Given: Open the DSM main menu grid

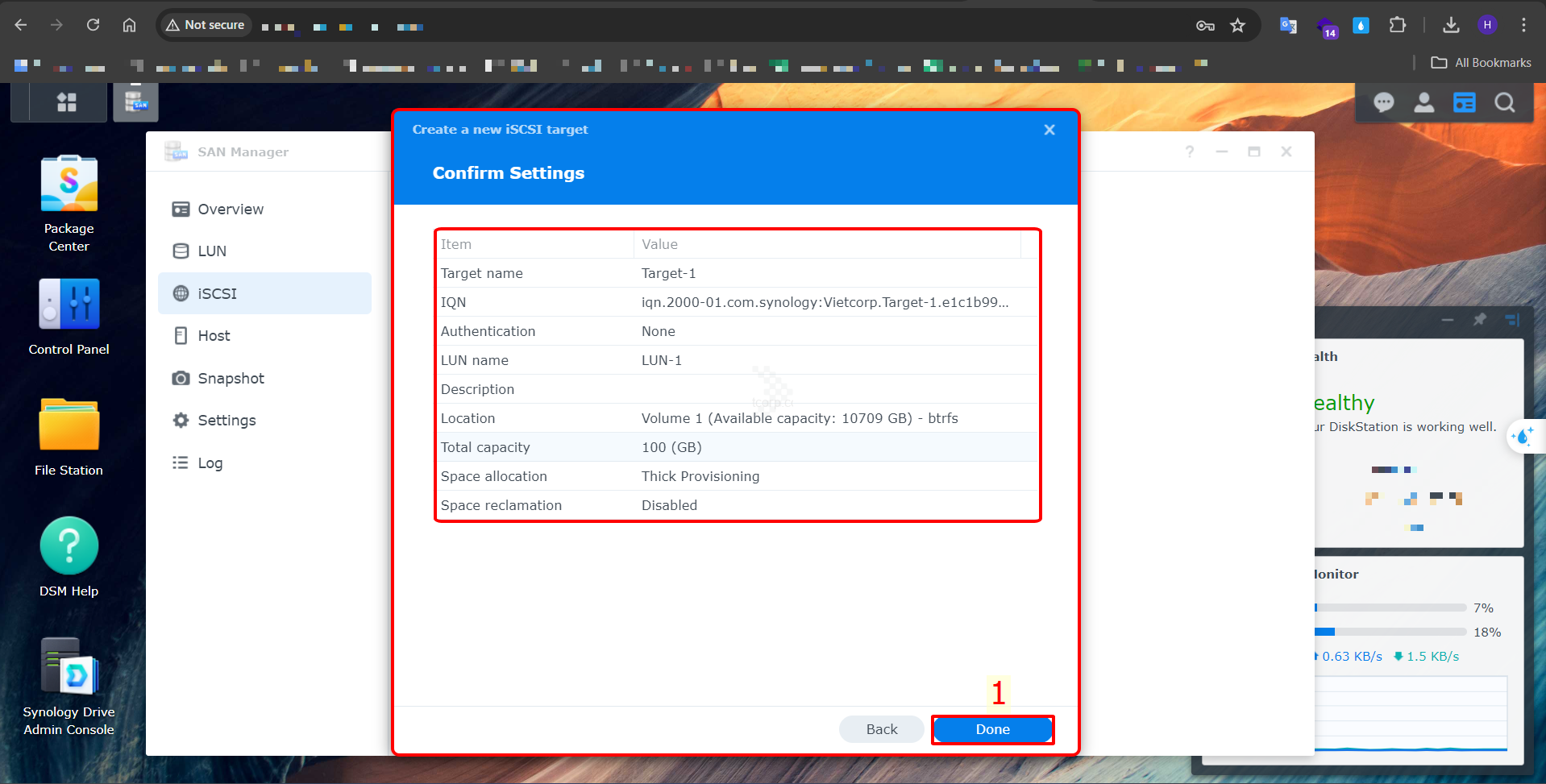Looking at the screenshot, I should [66, 102].
